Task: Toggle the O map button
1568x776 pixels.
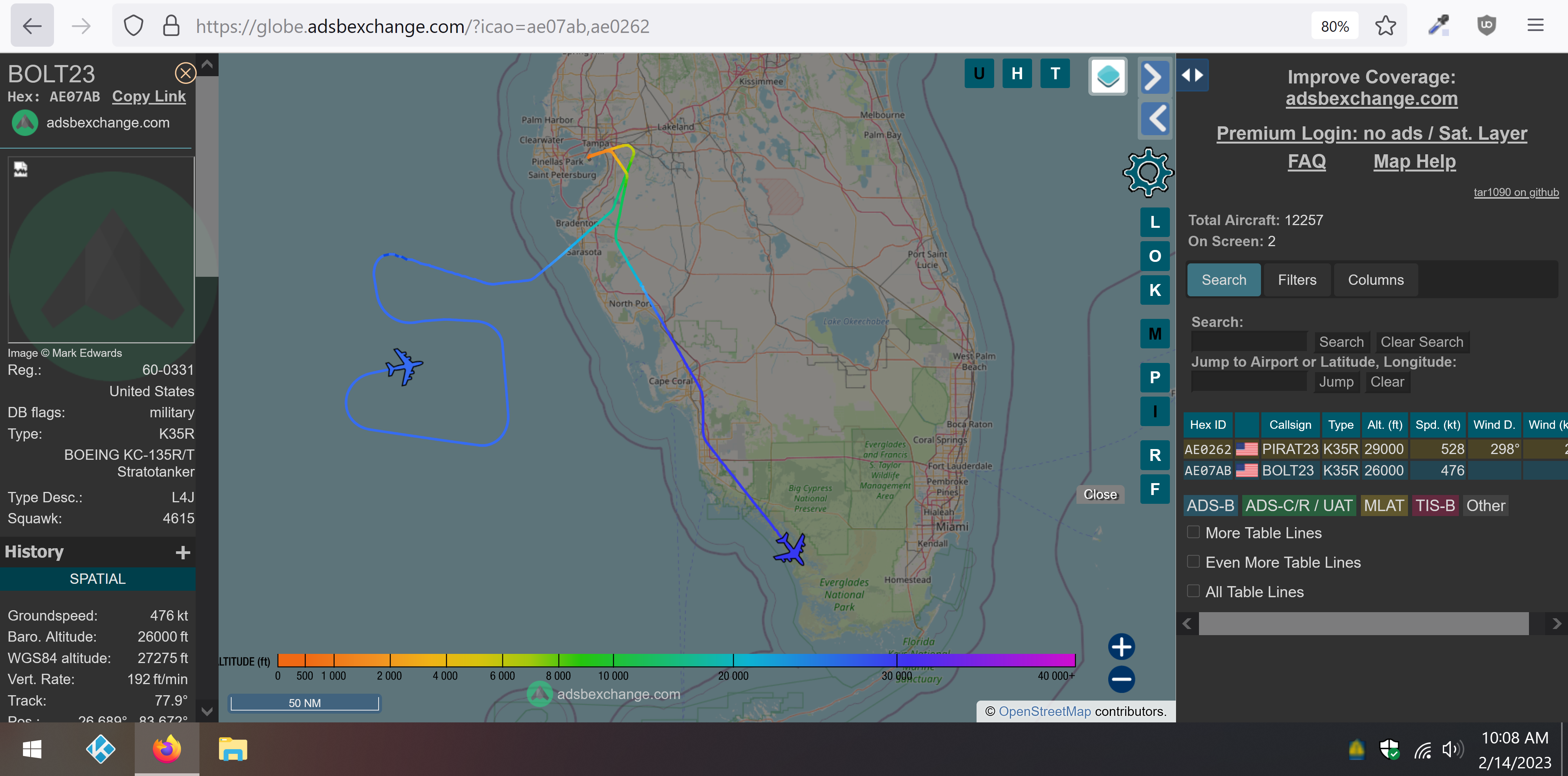Action: pyautogui.click(x=1155, y=256)
